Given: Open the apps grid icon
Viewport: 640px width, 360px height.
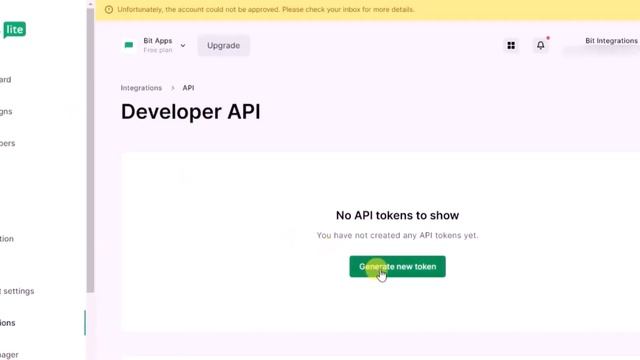Looking at the screenshot, I should pyautogui.click(x=511, y=46).
